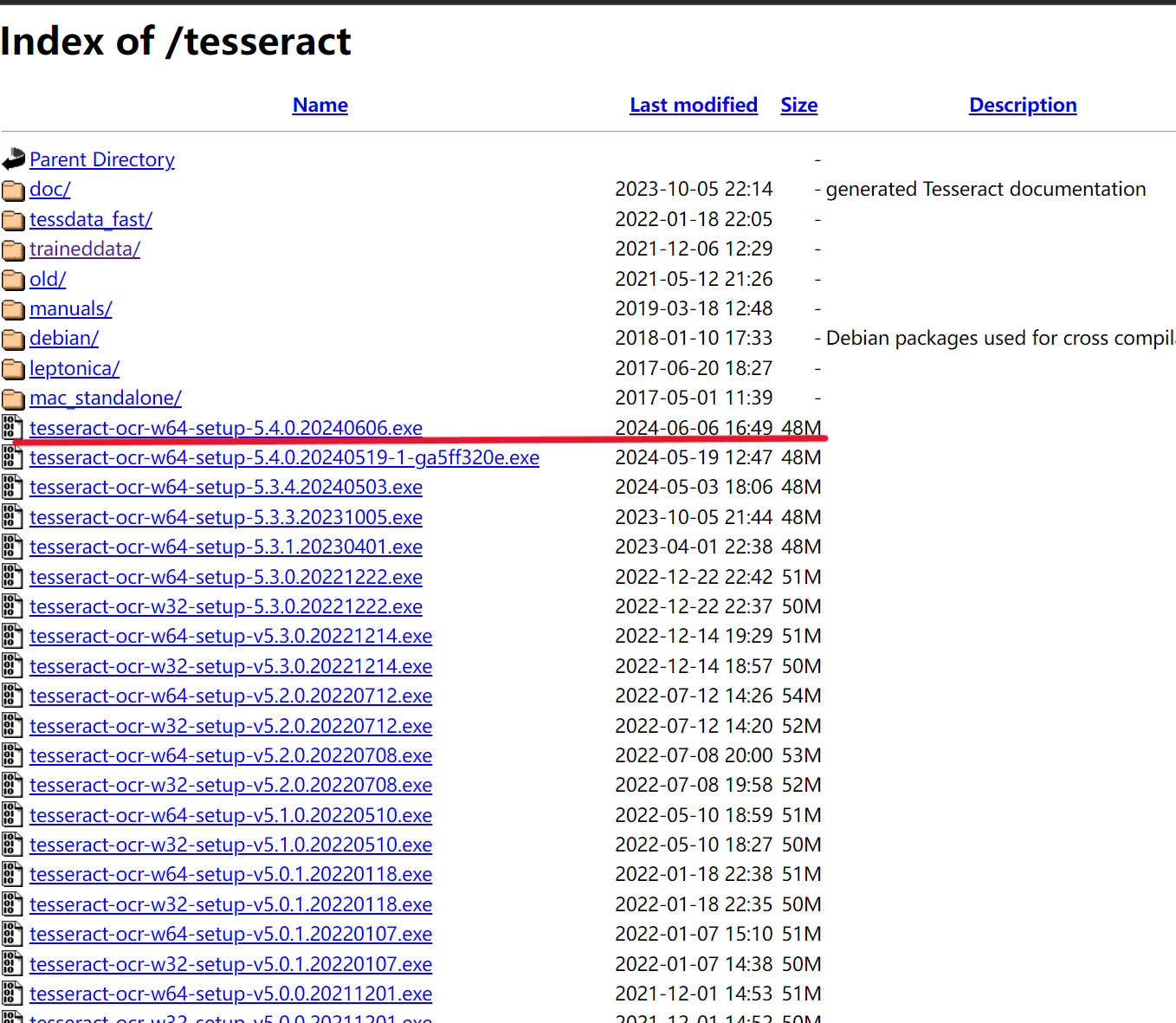Viewport: 1176px width, 1023px height.
Task: Open the tessdata_fast/ folder
Action: point(91,219)
